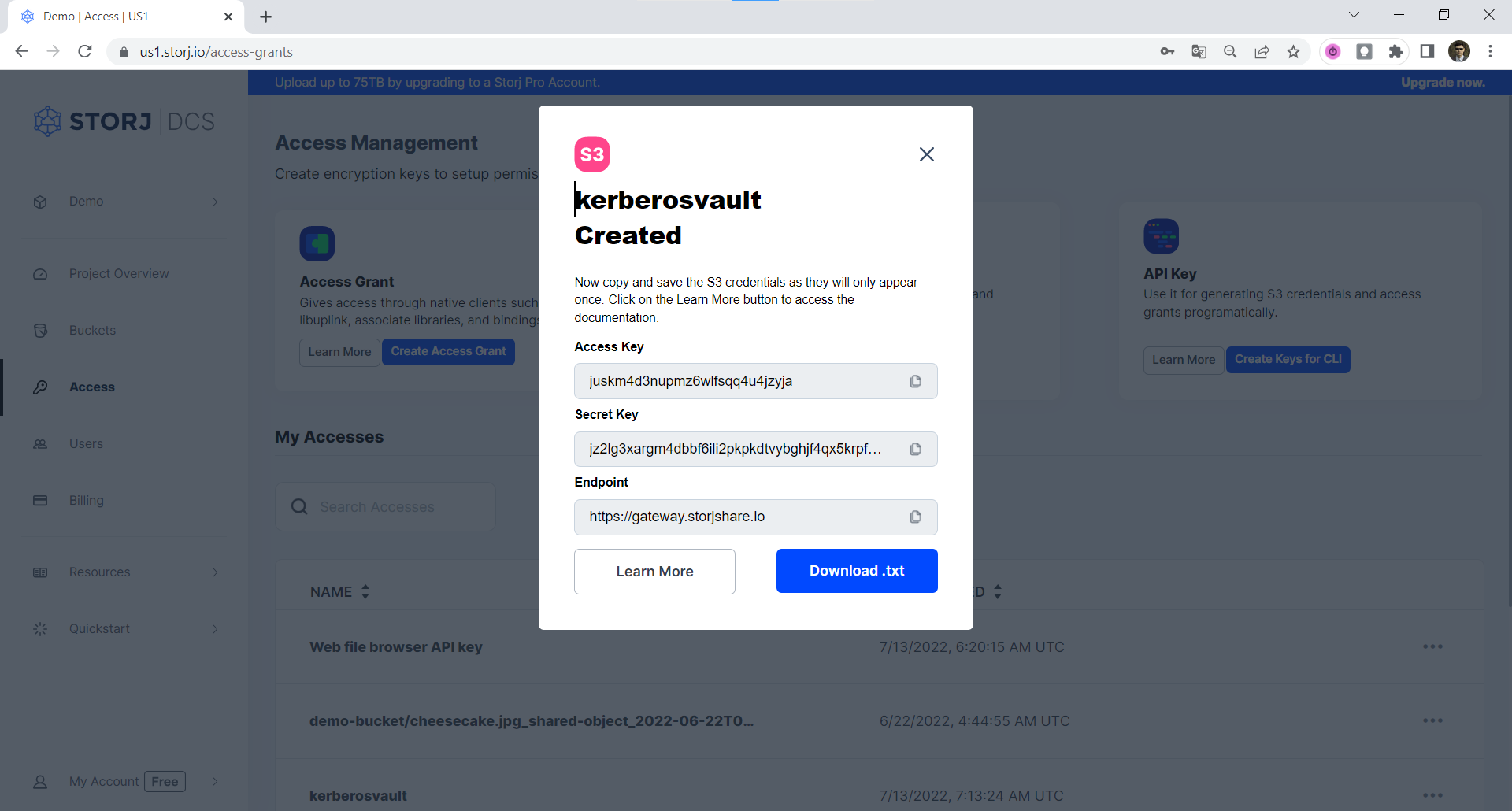Viewport: 1512px width, 811px height.
Task: Close the kerberosvault Created dialog
Action: [x=927, y=154]
